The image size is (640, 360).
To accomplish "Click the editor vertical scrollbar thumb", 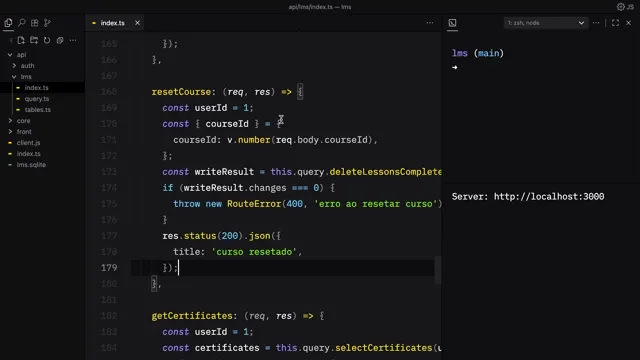I will [438, 270].
